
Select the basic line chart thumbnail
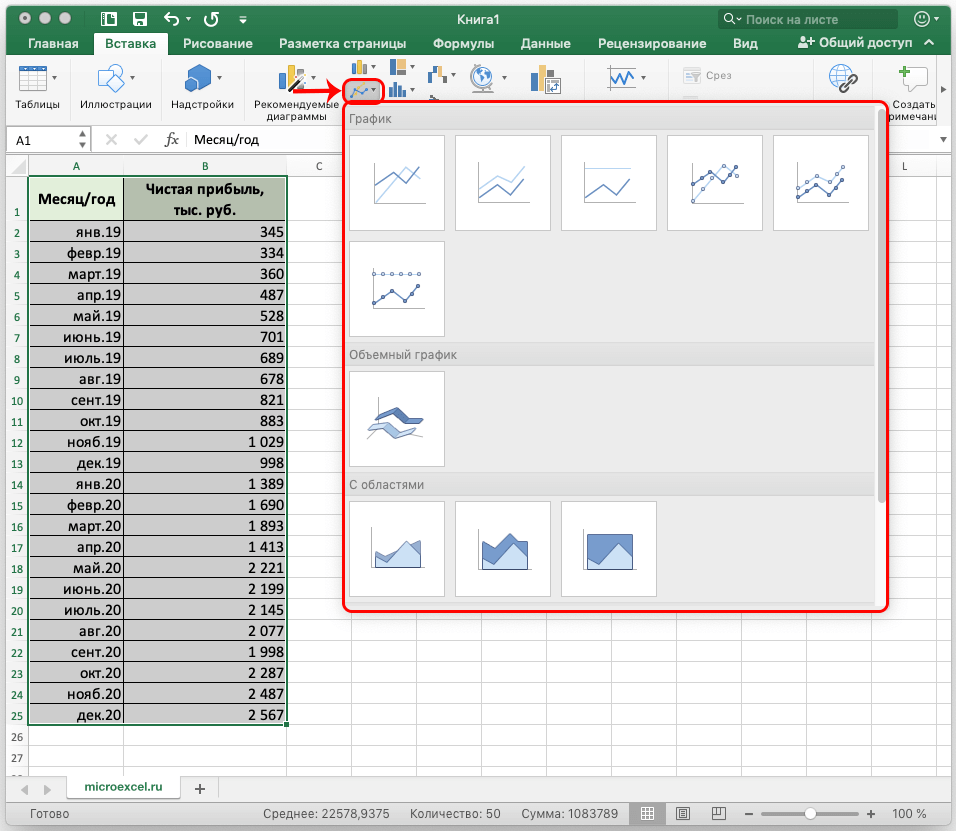click(x=397, y=183)
